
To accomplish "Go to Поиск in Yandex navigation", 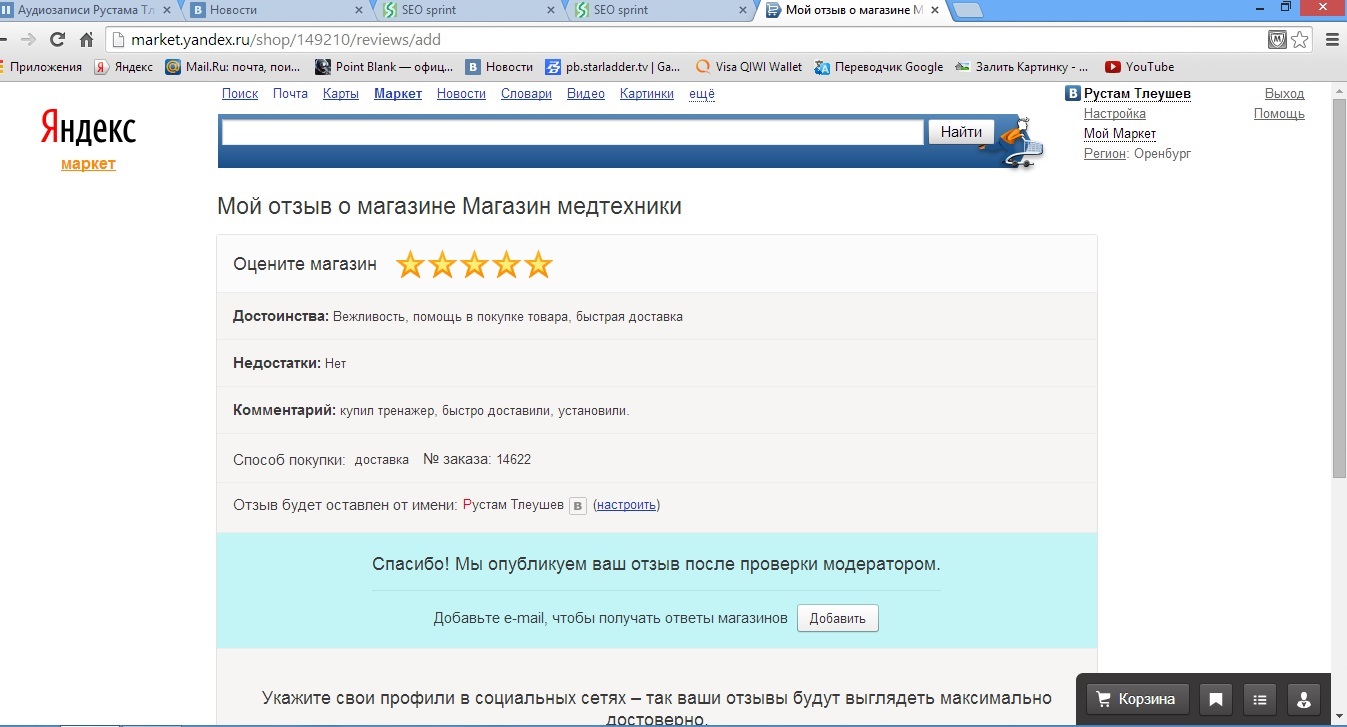I will (240, 93).
